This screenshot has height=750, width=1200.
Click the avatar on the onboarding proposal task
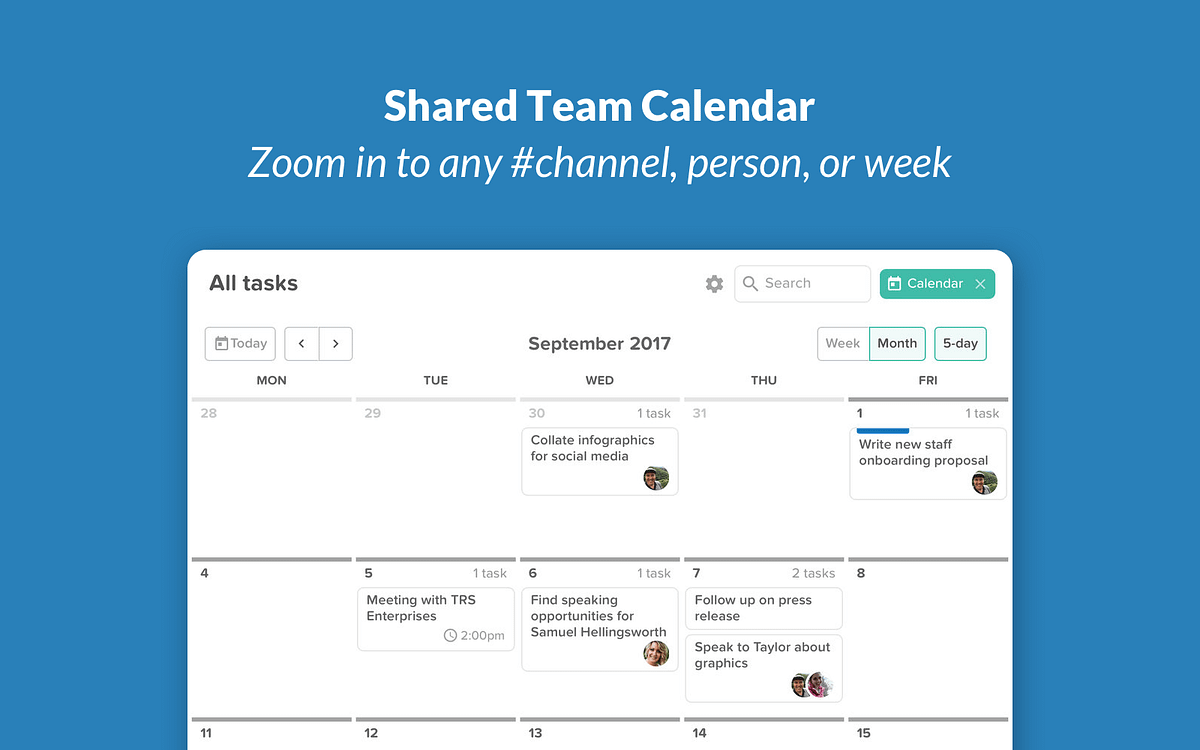click(x=984, y=482)
